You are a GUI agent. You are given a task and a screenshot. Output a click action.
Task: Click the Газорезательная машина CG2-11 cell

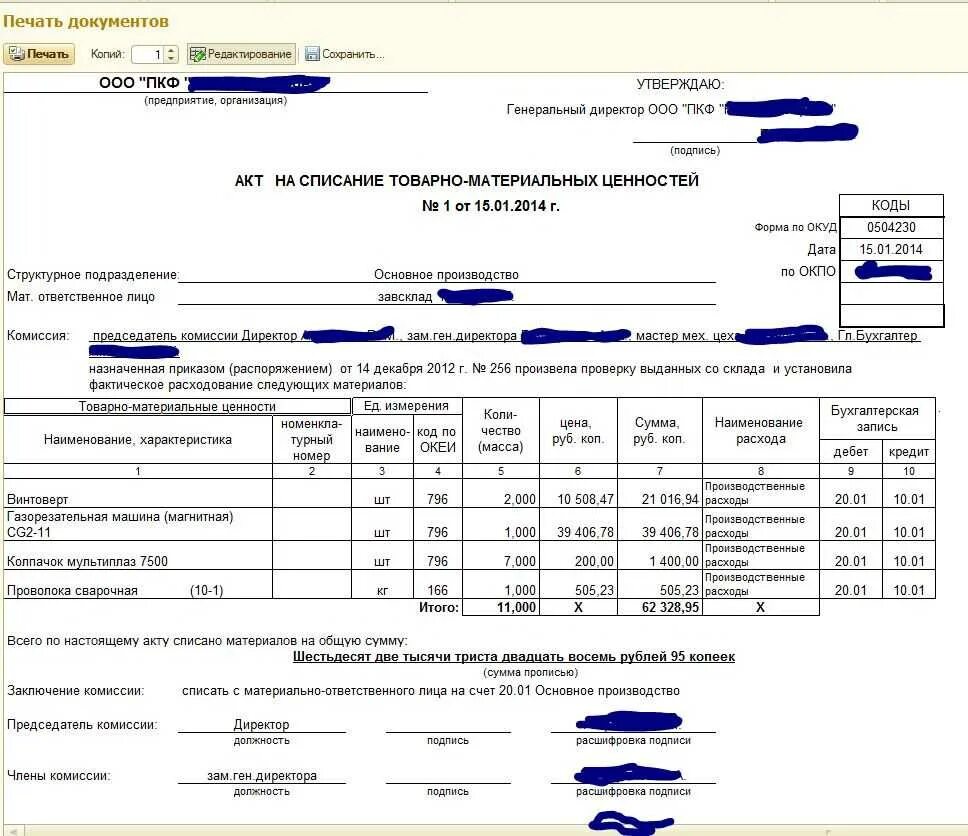point(138,524)
